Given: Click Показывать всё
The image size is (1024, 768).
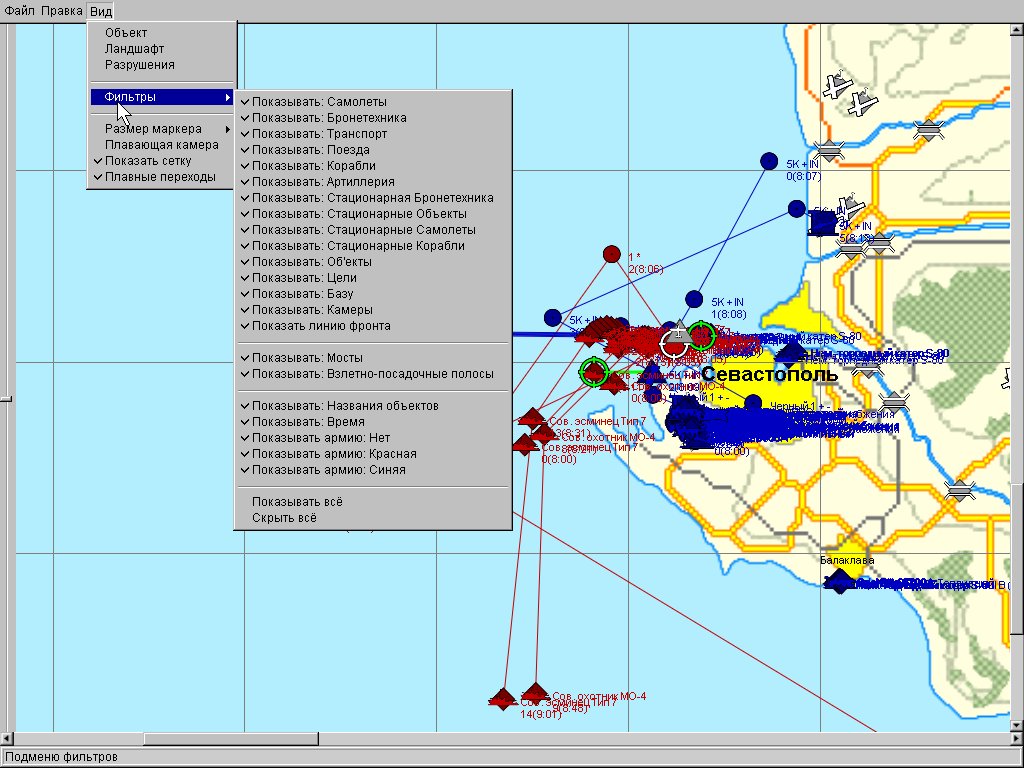Looking at the screenshot, I should (297, 502).
